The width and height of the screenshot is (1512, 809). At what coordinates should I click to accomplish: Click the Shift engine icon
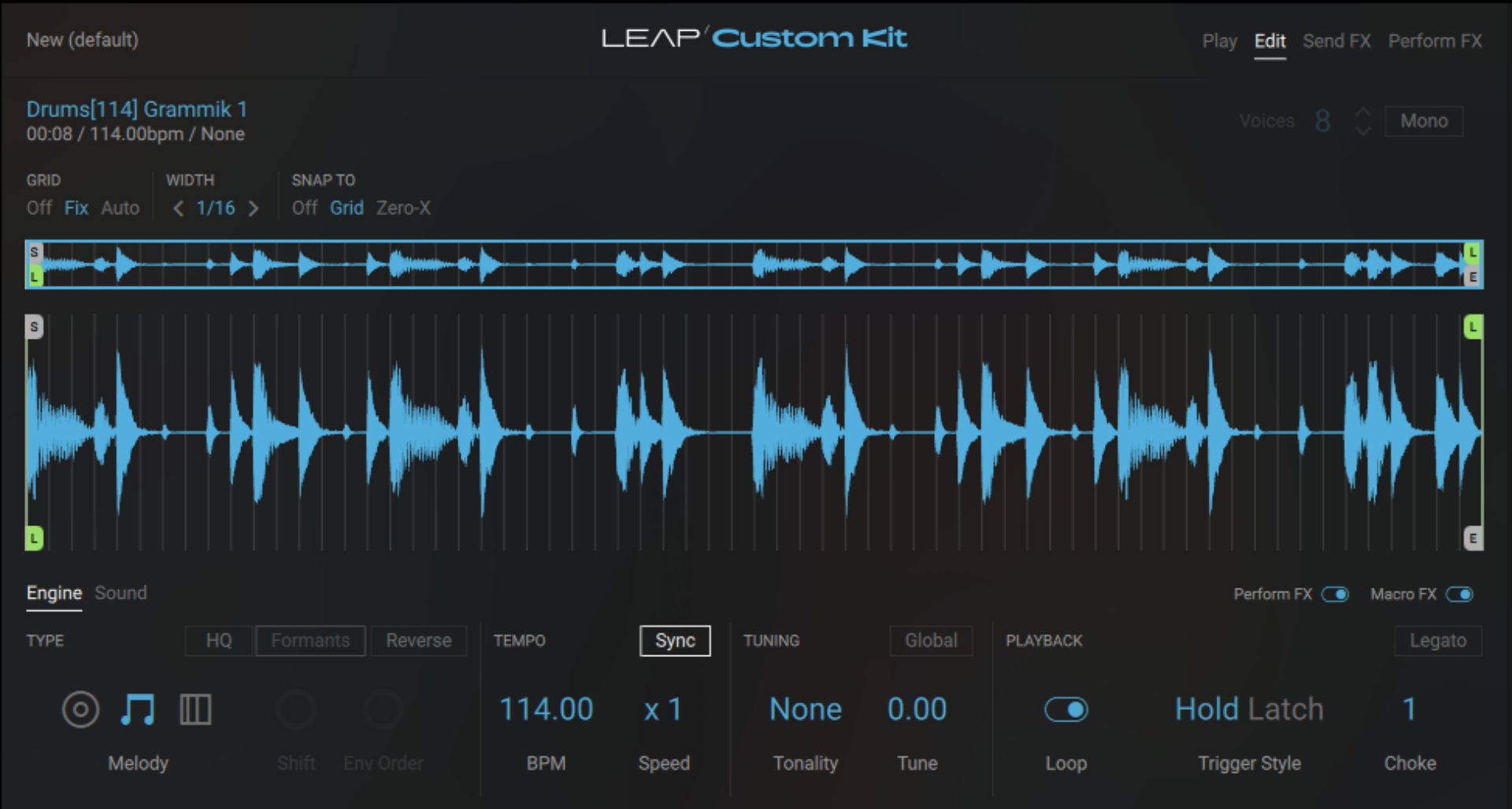(x=297, y=709)
